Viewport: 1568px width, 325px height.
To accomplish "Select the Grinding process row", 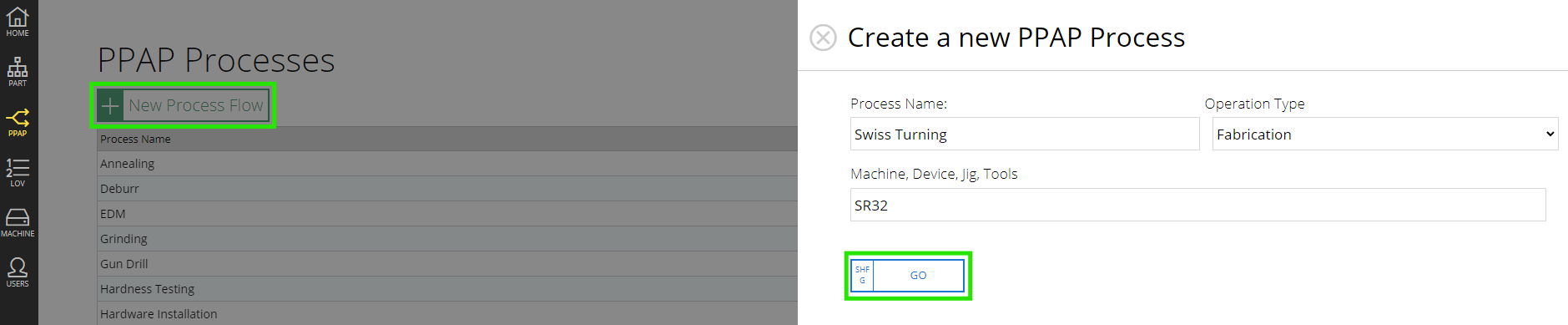I will 447,239.
